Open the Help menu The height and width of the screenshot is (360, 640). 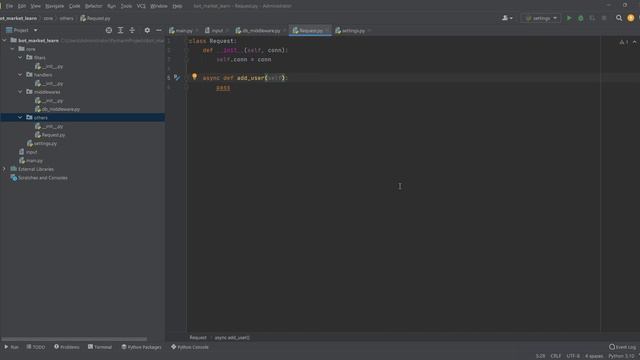(177, 6)
